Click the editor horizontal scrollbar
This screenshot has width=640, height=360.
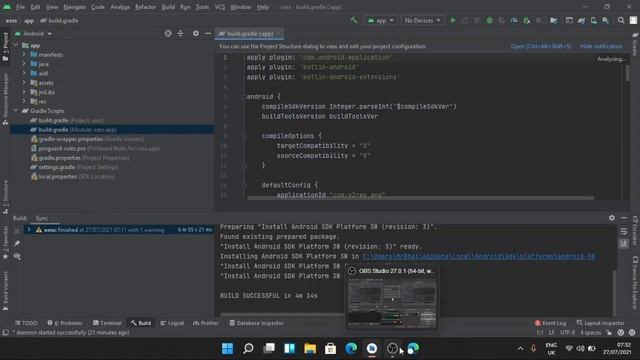[420, 198]
